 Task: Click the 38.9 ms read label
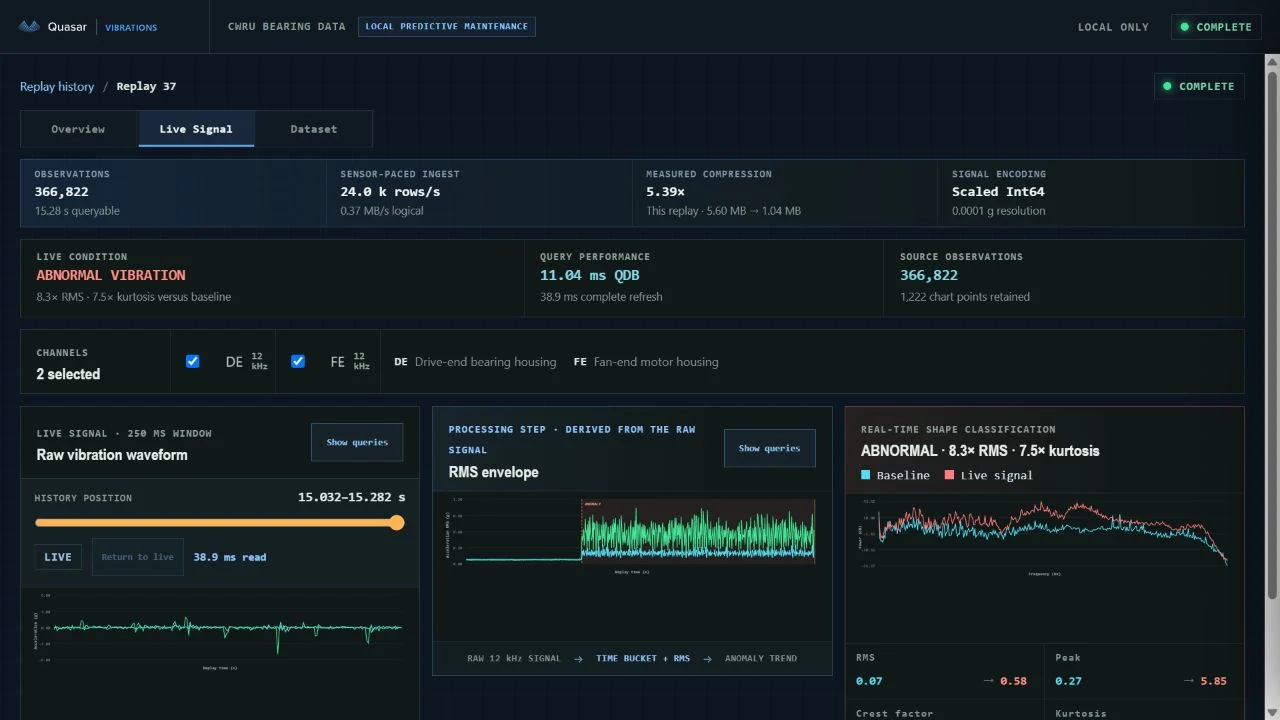click(x=230, y=557)
